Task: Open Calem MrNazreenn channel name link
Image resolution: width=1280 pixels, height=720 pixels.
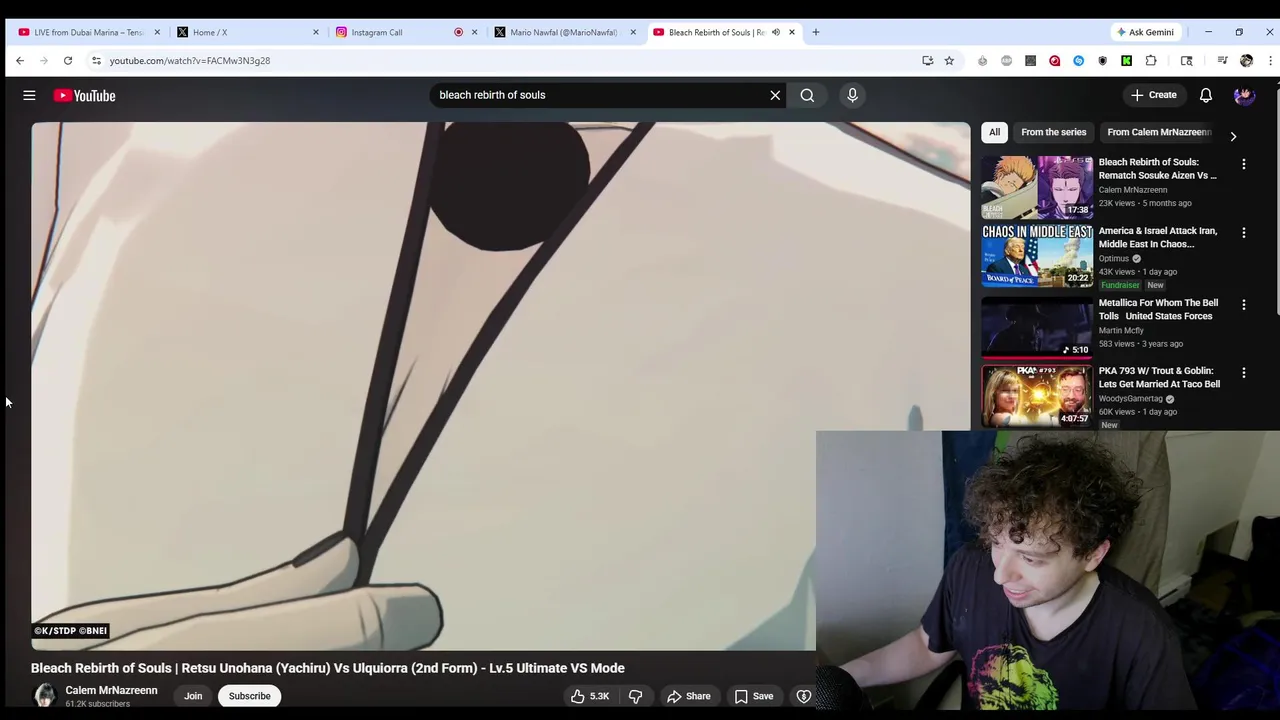Action: click(x=111, y=690)
